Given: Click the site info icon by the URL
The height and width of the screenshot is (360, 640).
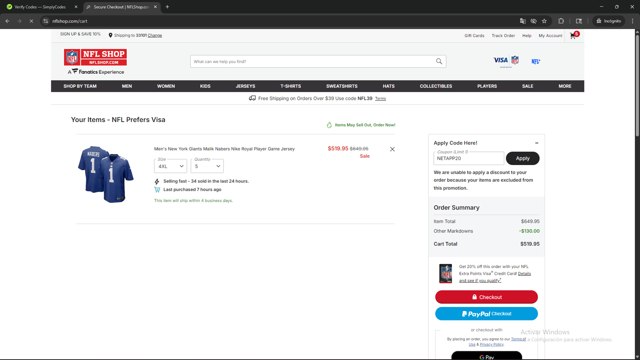Looking at the screenshot, I should click(46, 21).
